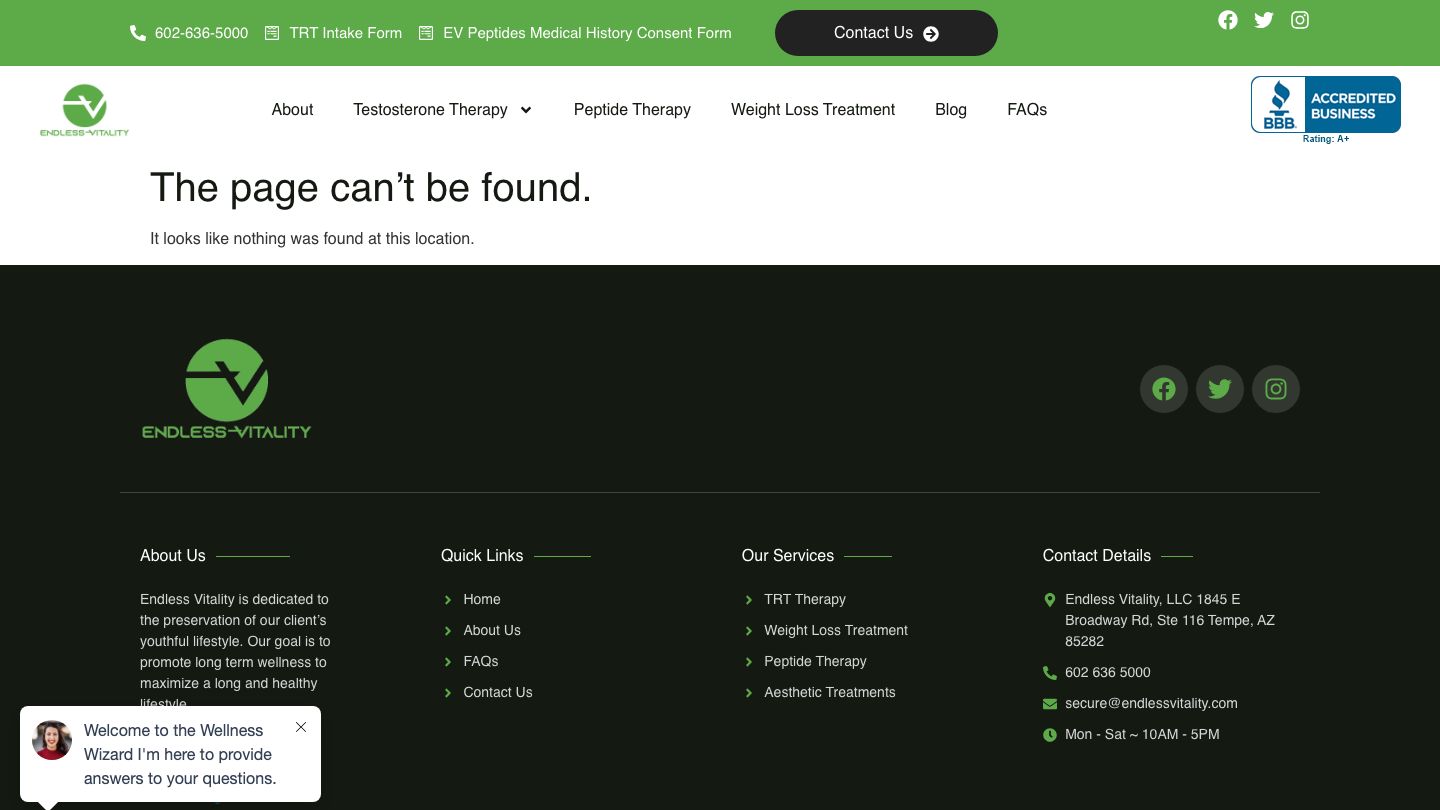Open the footer Instagram circle icon
Viewport: 1440px width, 810px height.
1276,389
